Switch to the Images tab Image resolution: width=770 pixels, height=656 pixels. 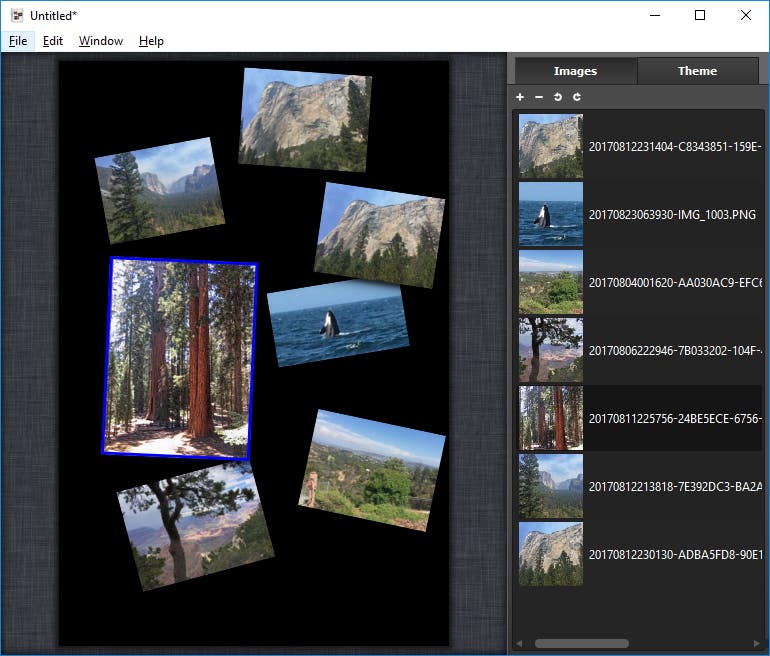[576, 71]
